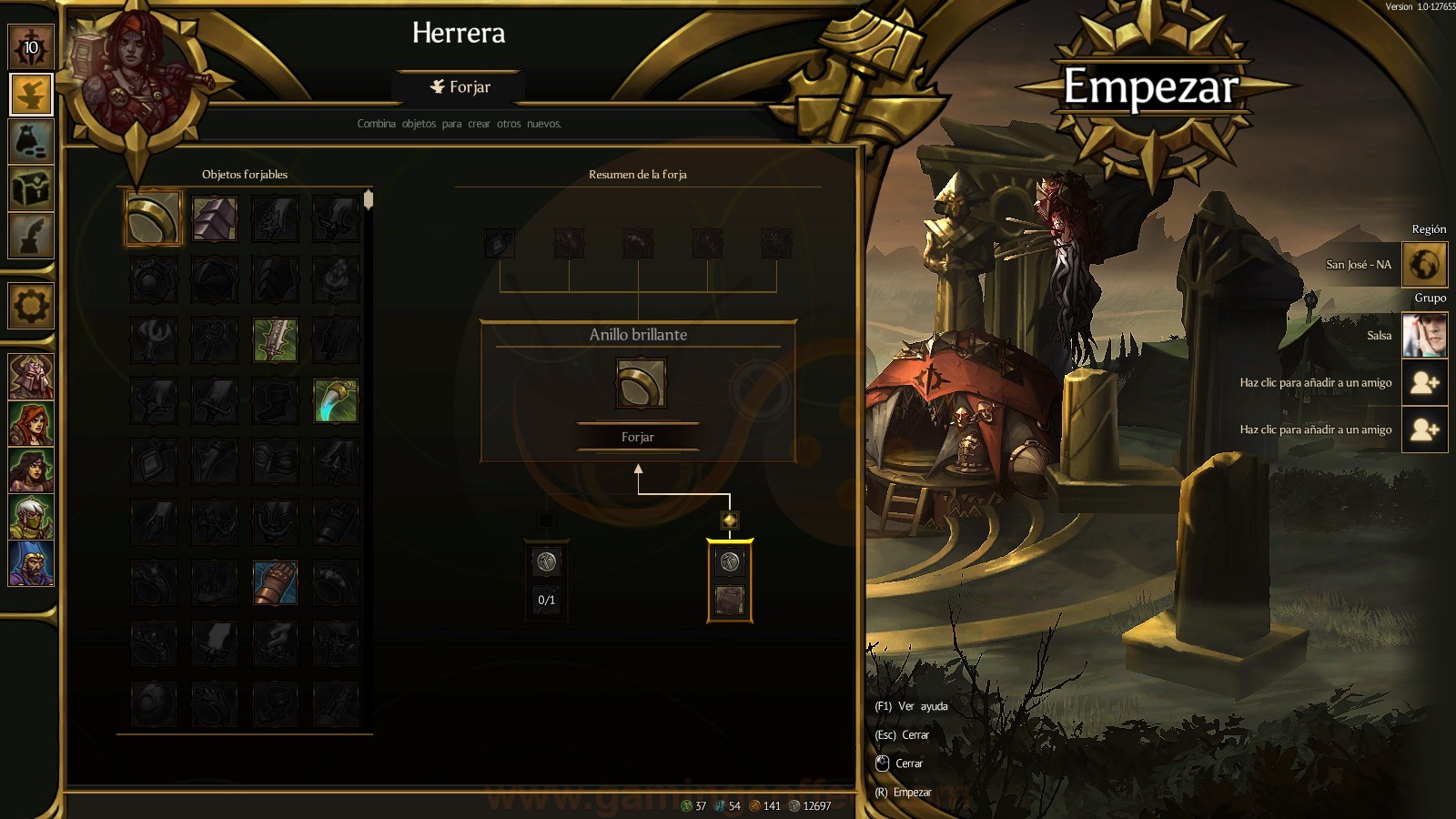Select the blue-hooded wizard hero portrait

31,564
